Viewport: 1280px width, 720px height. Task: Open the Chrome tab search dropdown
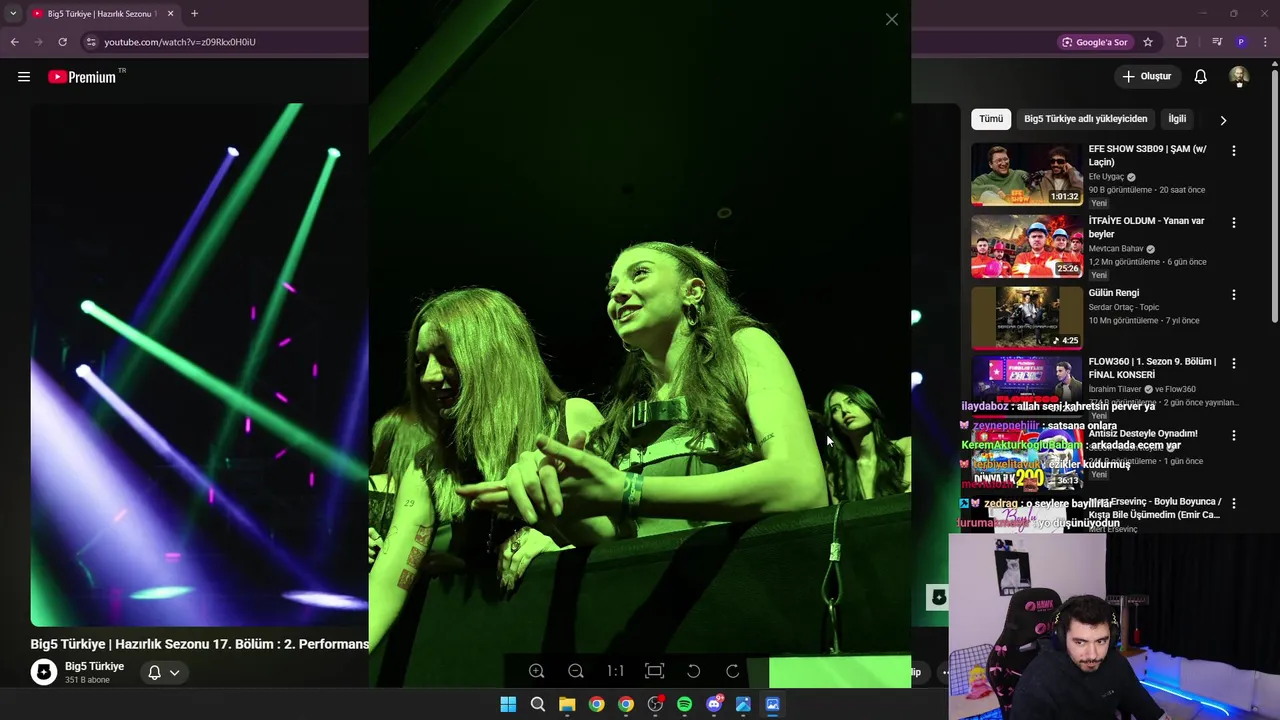coord(13,14)
